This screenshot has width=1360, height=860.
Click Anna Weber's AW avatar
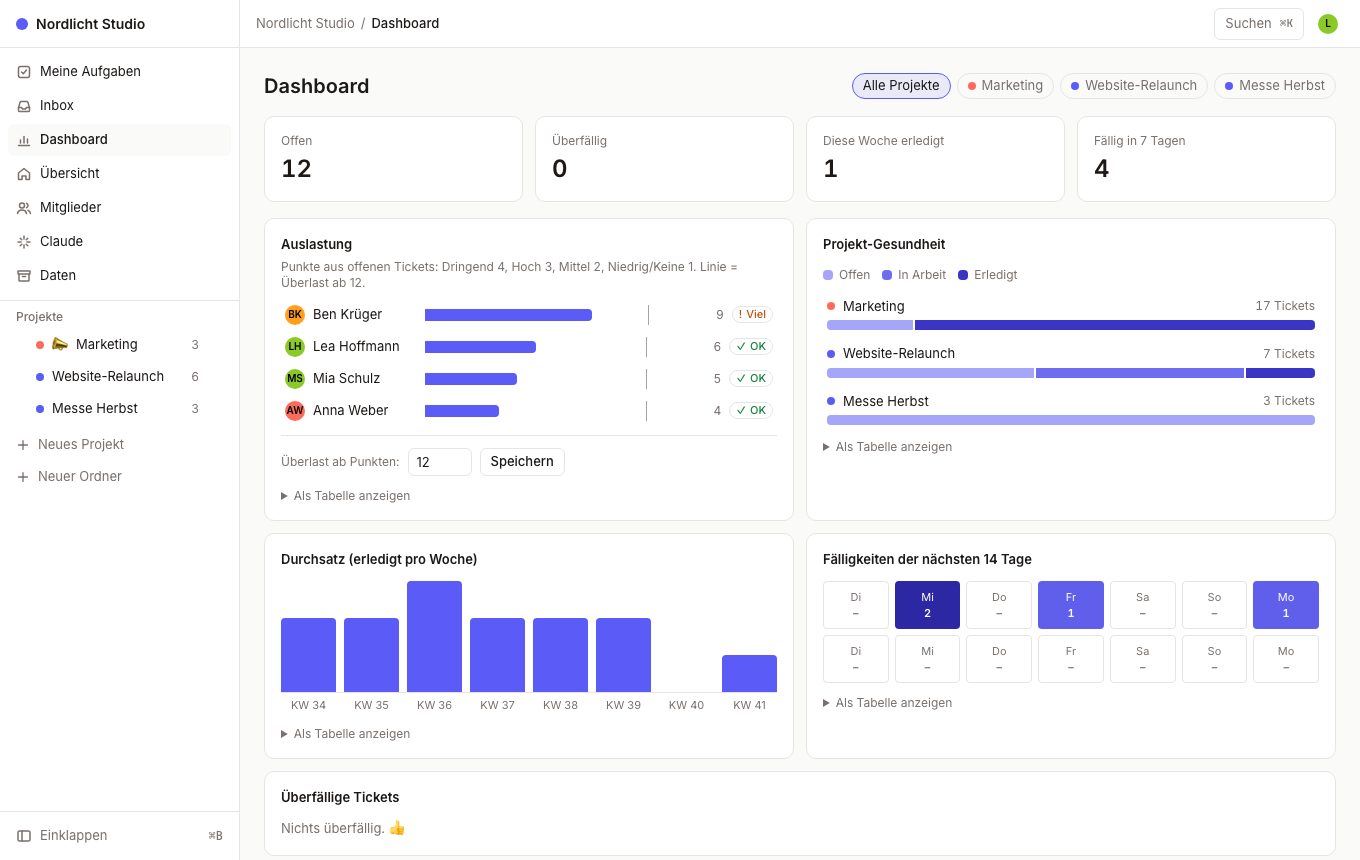[x=295, y=411]
